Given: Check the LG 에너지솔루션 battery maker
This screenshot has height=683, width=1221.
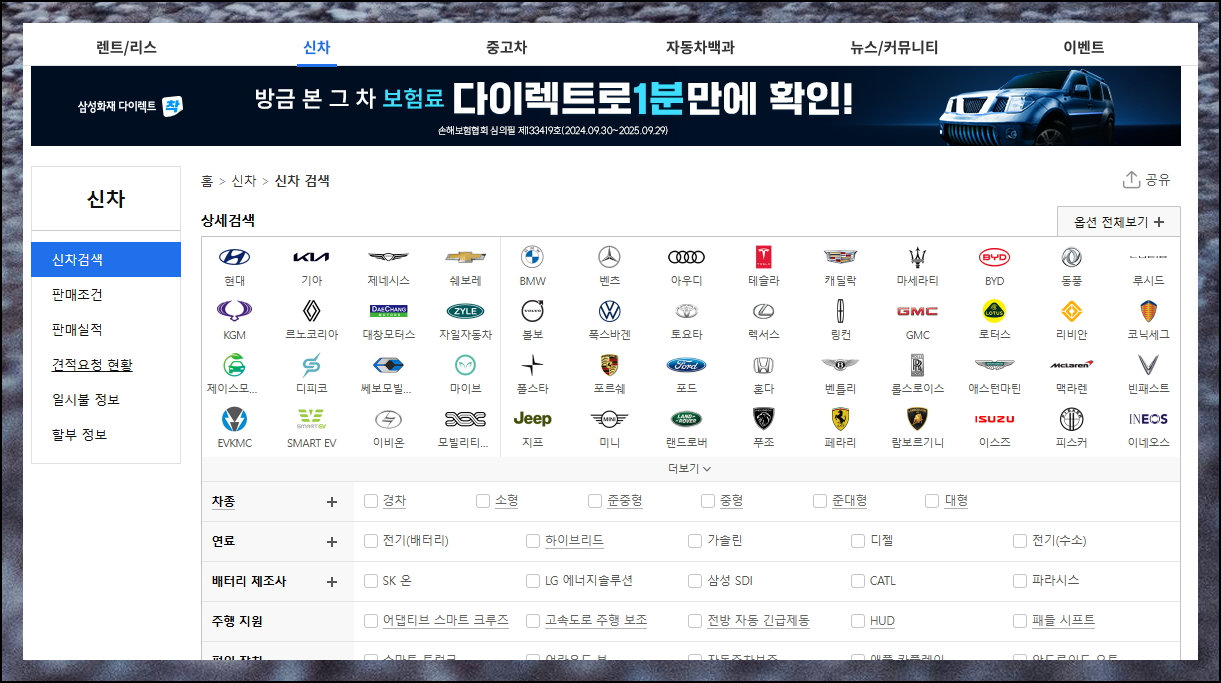Looking at the screenshot, I should (x=533, y=580).
